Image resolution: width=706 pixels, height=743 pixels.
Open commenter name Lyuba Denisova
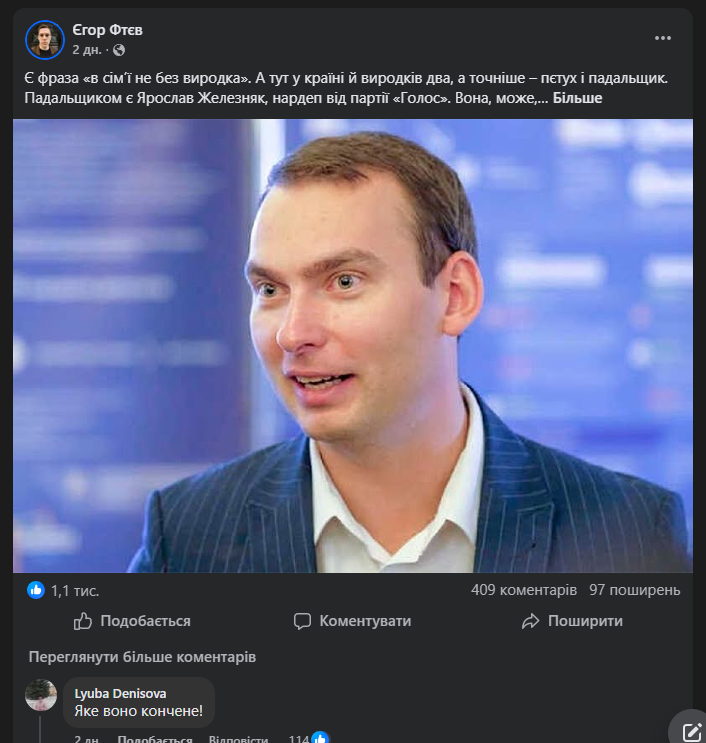click(x=120, y=693)
